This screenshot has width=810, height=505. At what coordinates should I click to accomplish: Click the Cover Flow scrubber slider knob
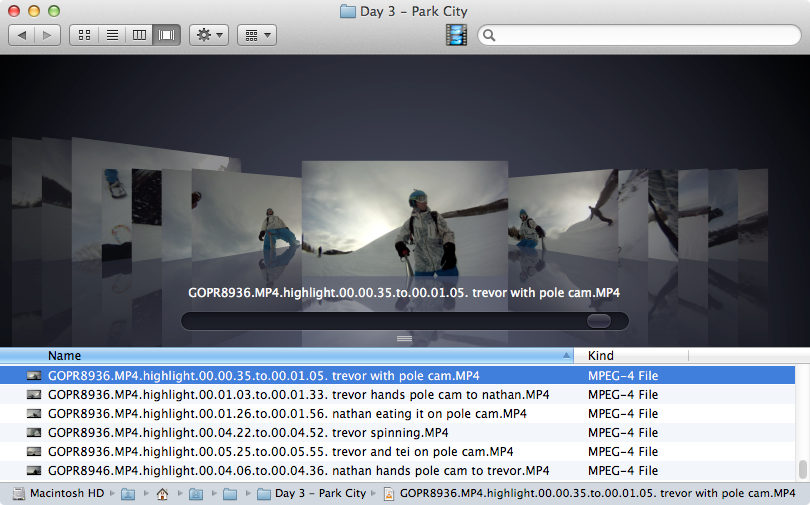click(x=598, y=321)
